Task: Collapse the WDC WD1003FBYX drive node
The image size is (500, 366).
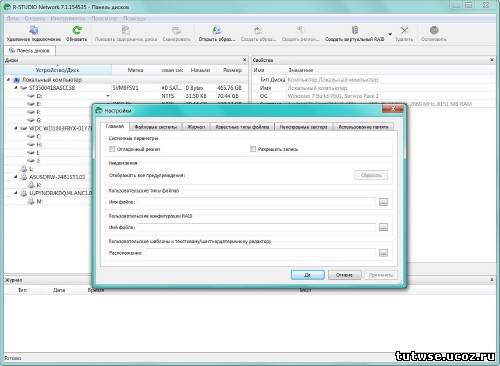Action: point(16,128)
